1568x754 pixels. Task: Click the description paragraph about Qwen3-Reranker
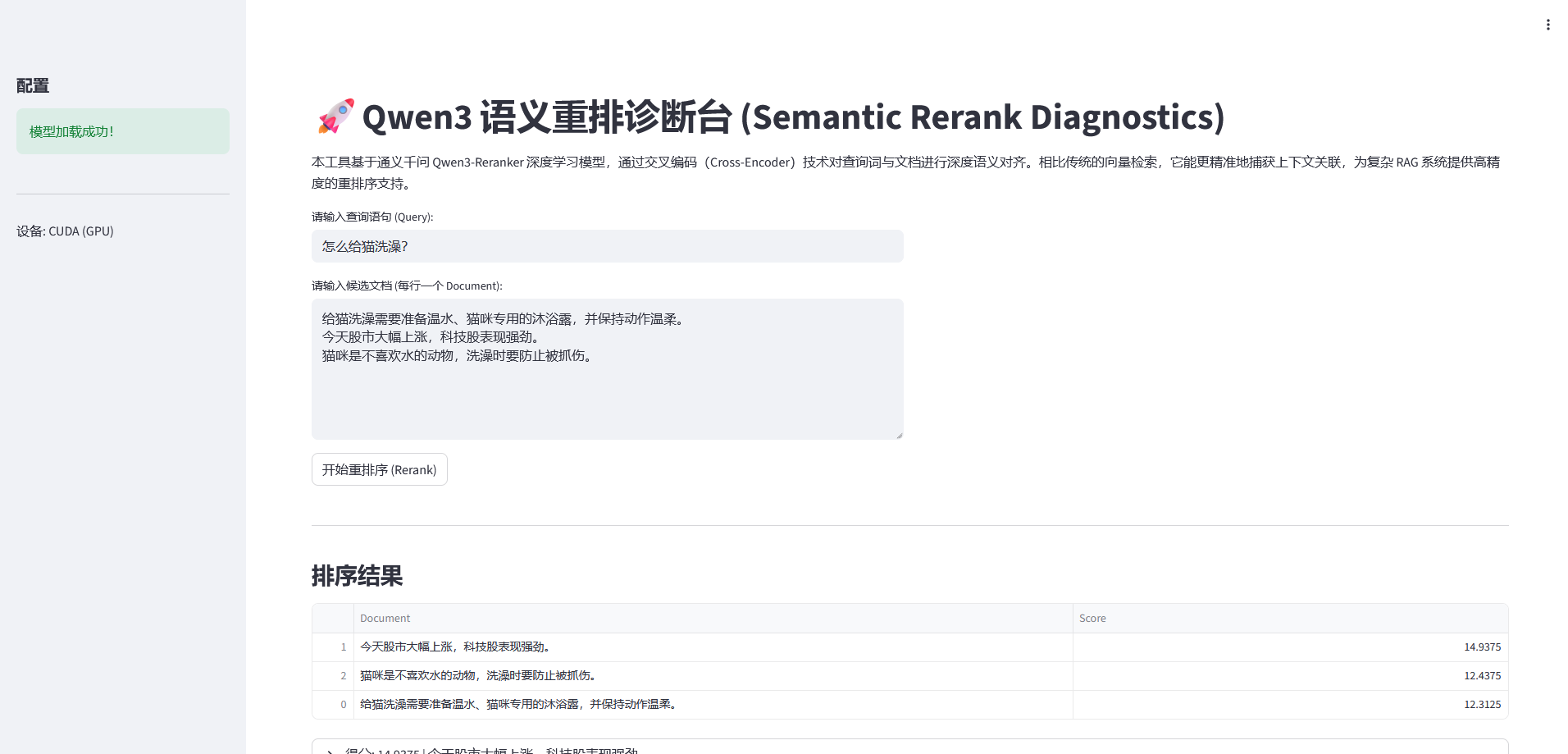pyautogui.click(x=905, y=172)
